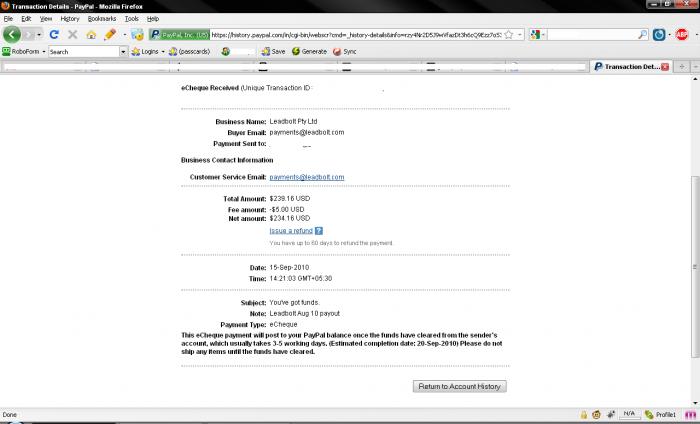The height and width of the screenshot is (424, 700).
Task: Click the pencil edit toolbar icon
Action: [110, 34]
